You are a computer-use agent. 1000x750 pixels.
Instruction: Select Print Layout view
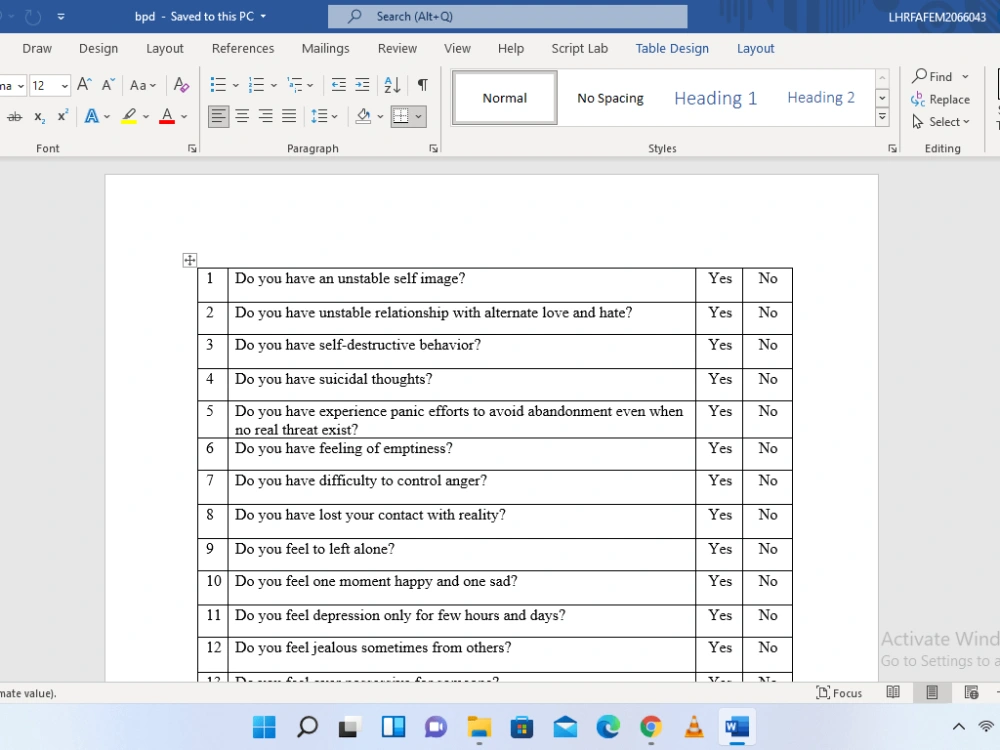pyautogui.click(x=932, y=693)
